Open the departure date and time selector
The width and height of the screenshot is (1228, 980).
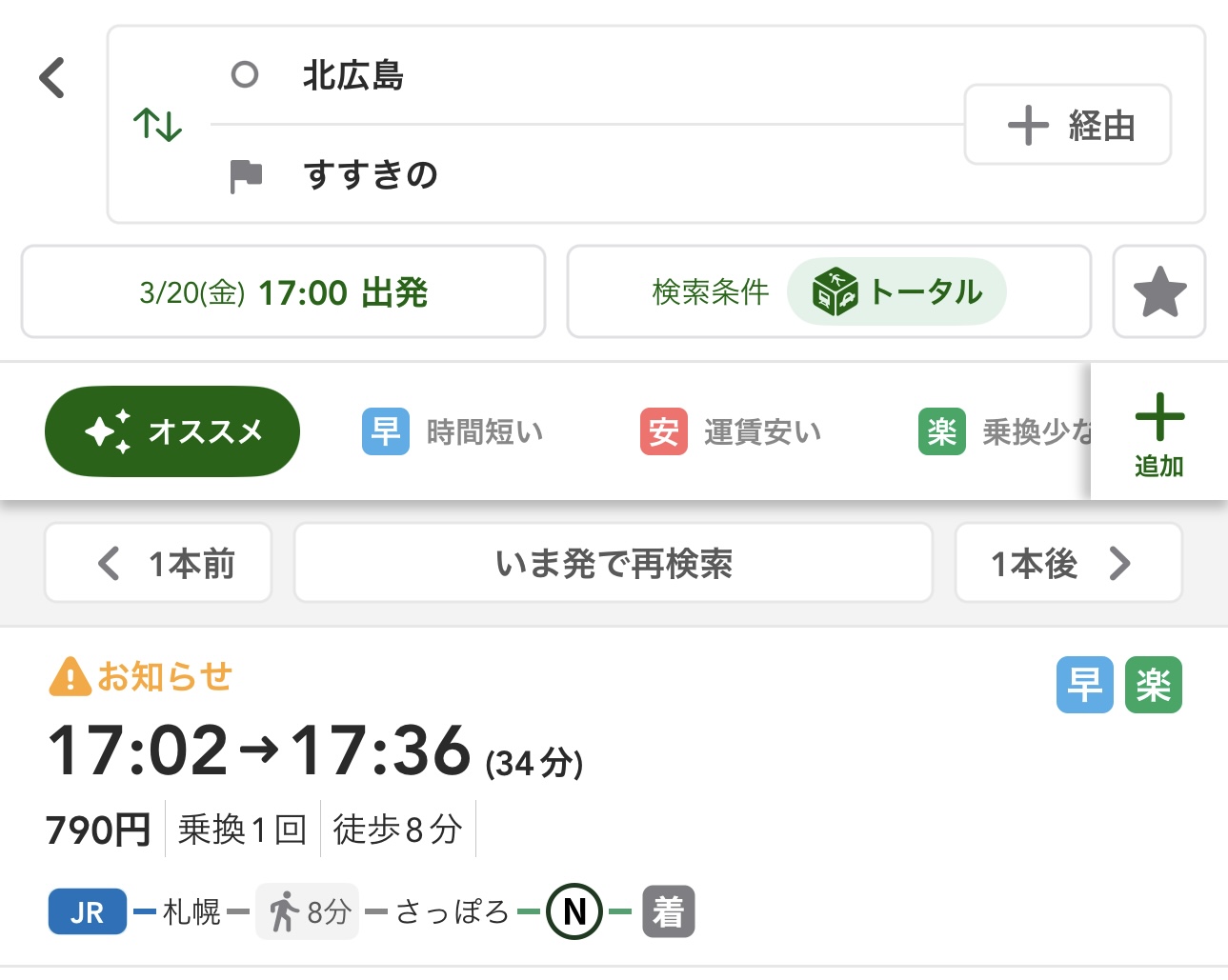(x=283, y=291)
